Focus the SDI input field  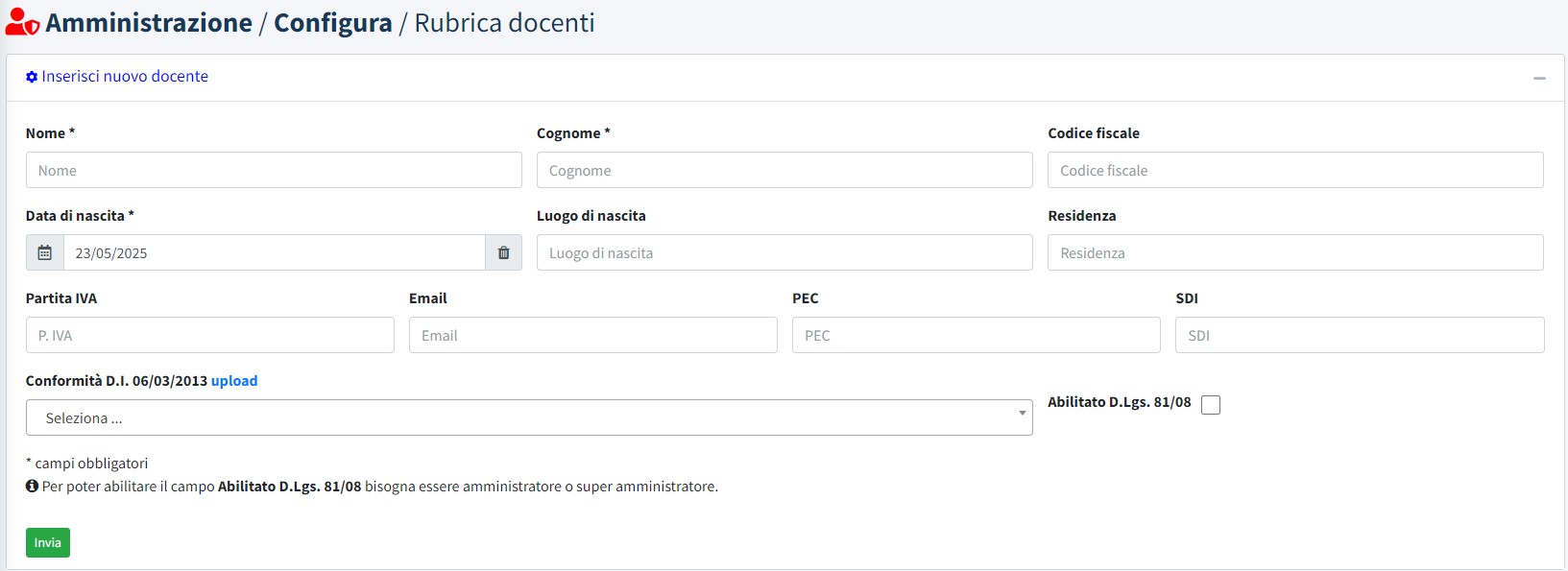(1360, 335)
